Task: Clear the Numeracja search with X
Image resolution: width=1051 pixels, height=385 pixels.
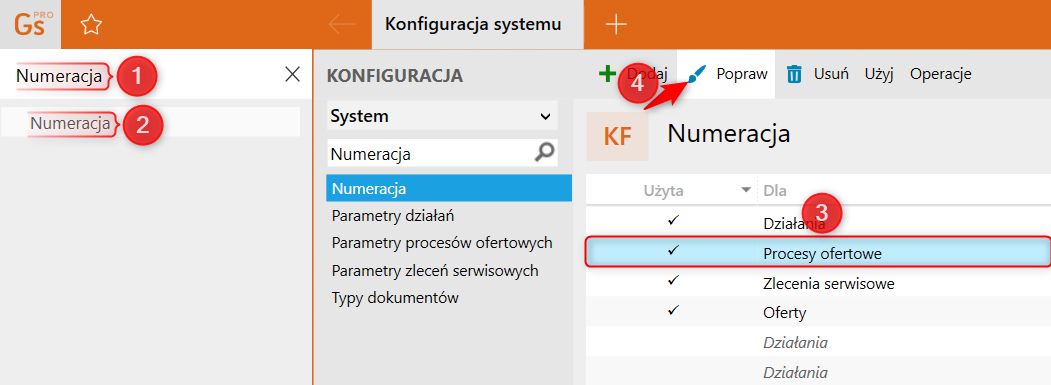Action: (292, 74)
